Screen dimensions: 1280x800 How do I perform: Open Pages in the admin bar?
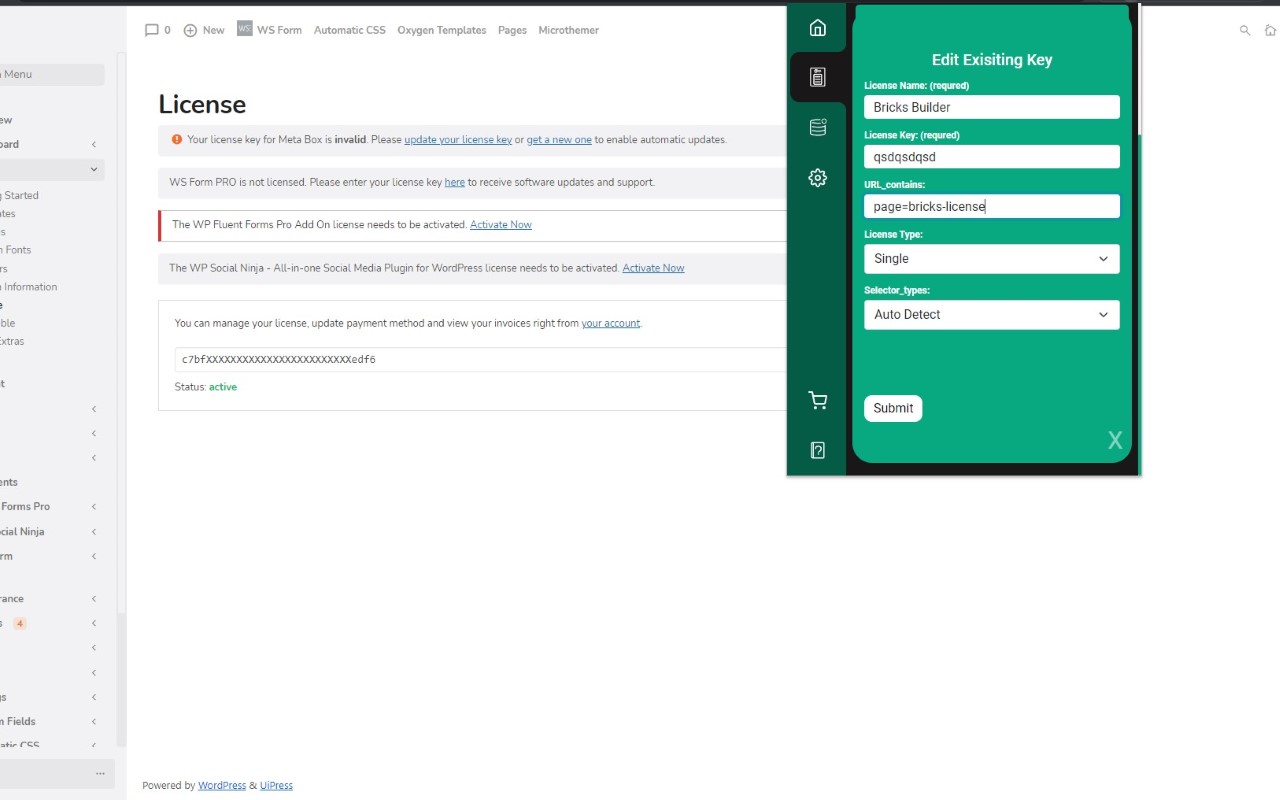[x=512, y=30]
